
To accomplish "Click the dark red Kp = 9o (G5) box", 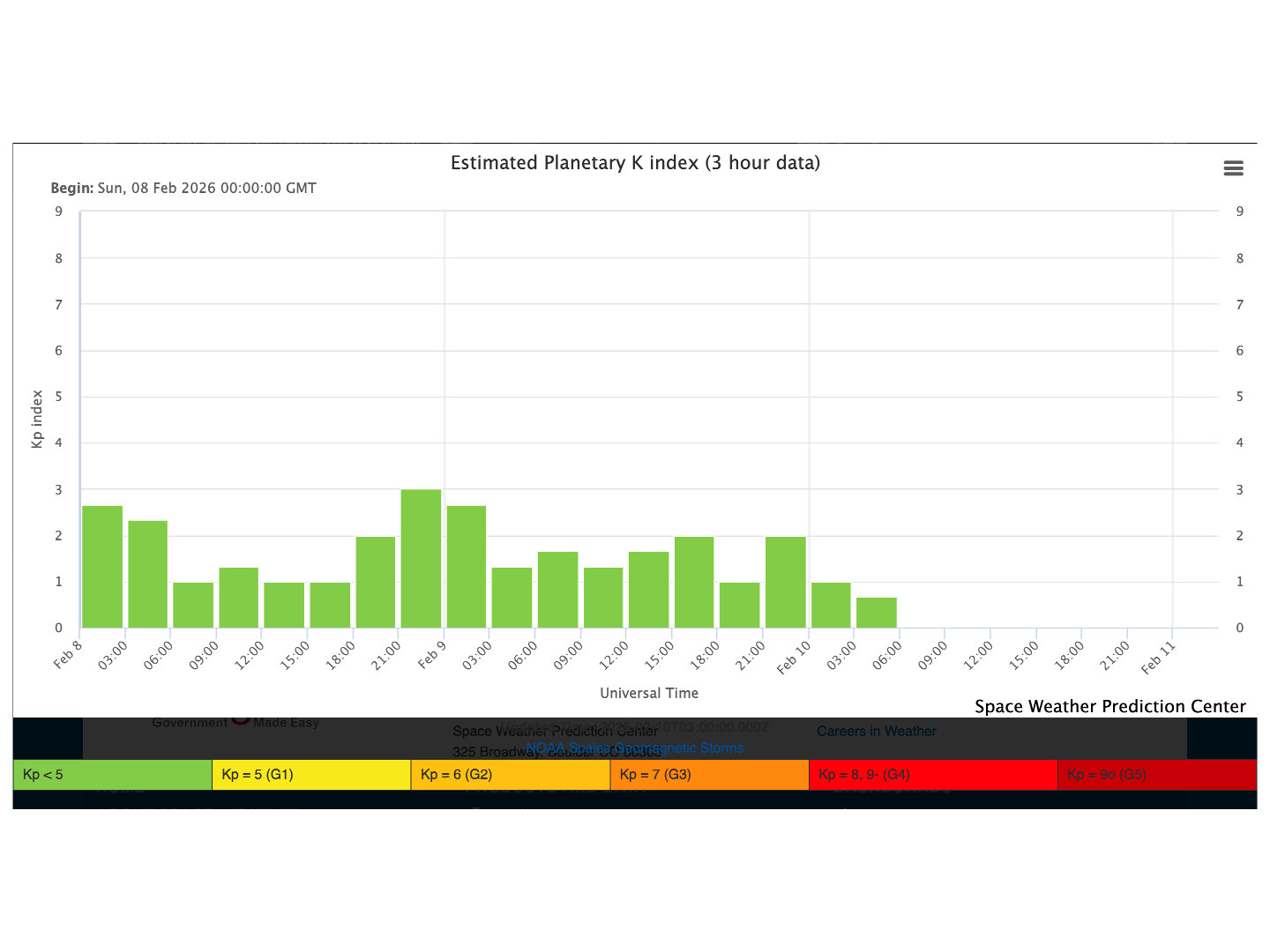I will click(x=1156, y=775).
